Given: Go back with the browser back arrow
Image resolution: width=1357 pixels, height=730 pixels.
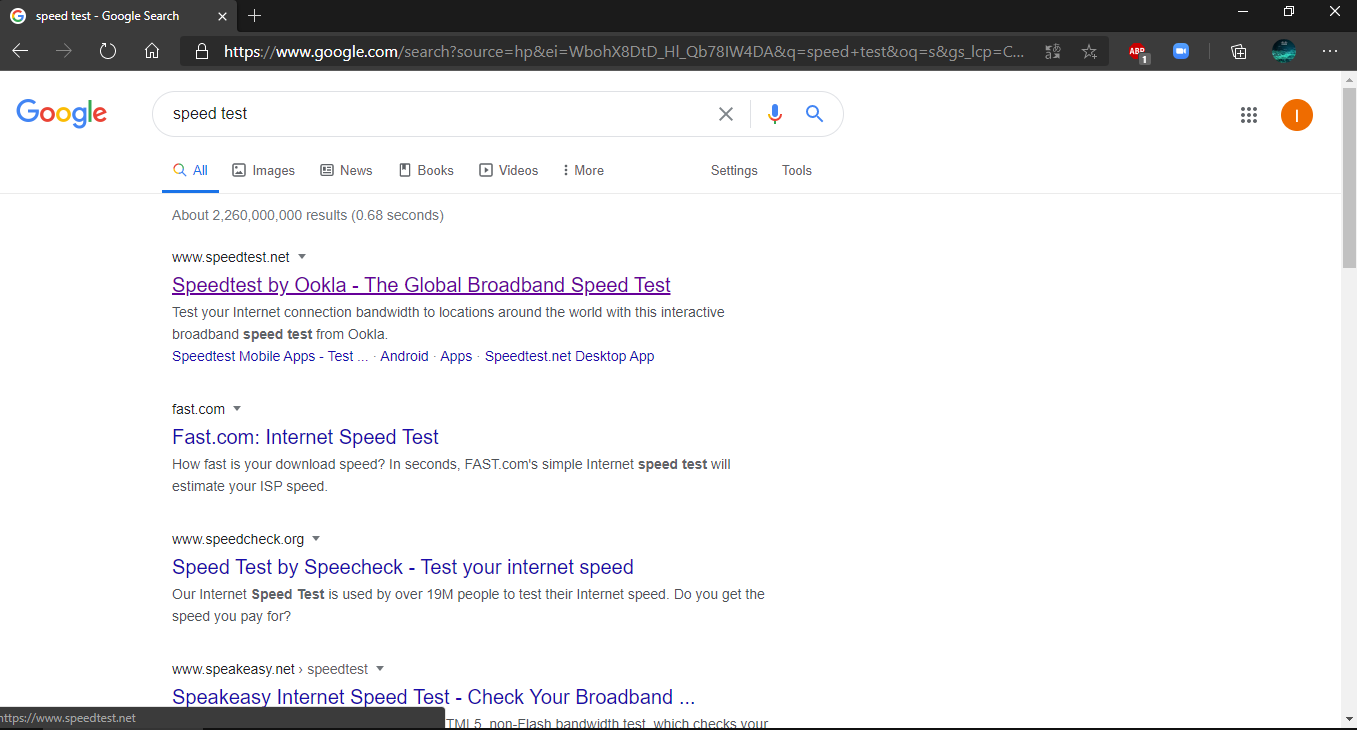Looking at the screenshot, I should click(20, 51).
